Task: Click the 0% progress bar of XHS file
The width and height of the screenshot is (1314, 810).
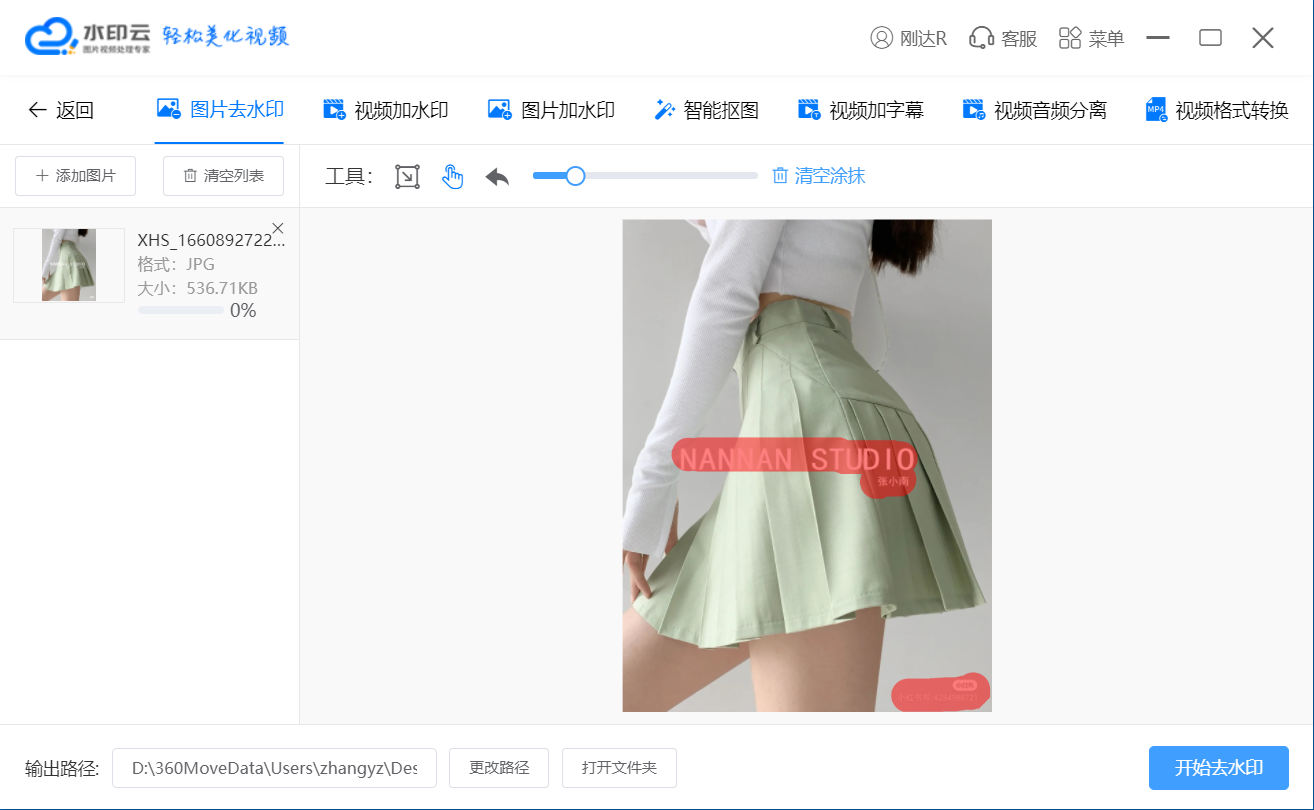Action: (181, 311)
